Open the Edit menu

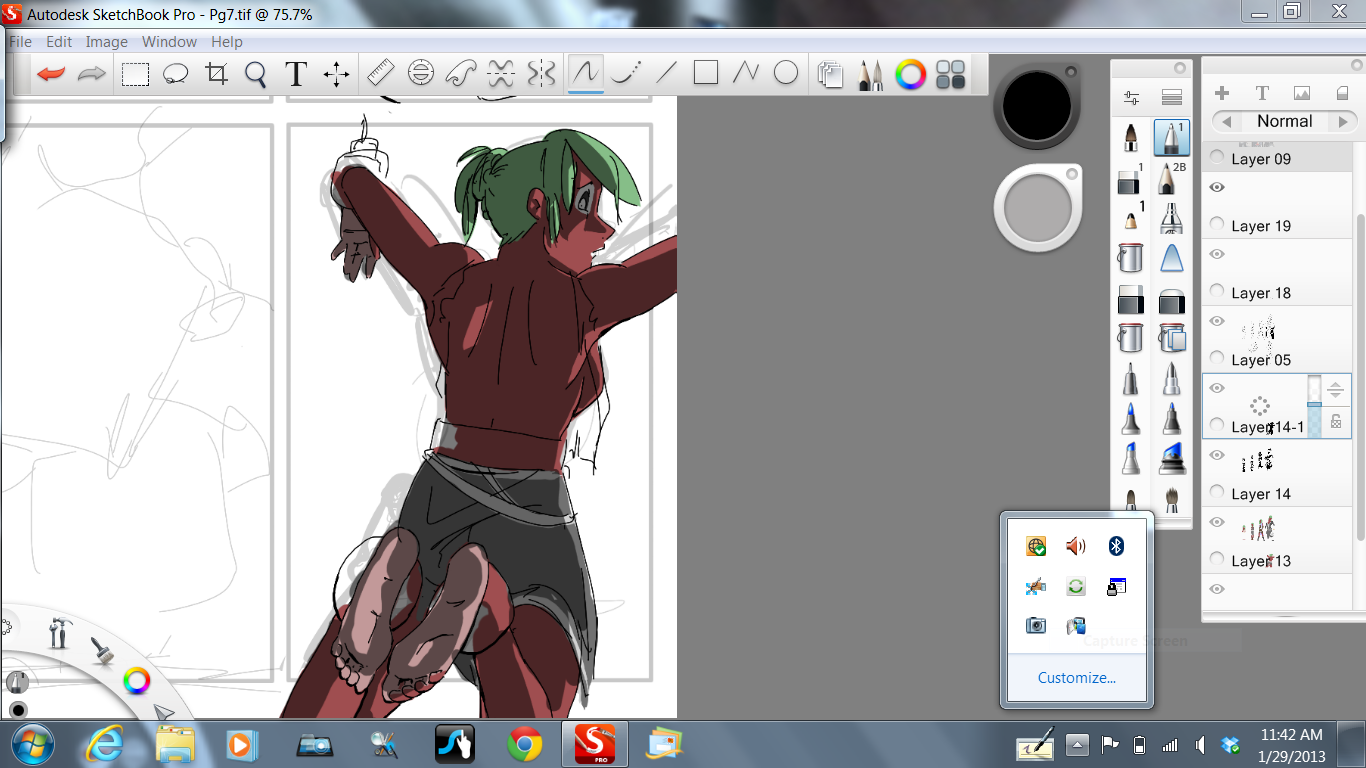(x=59, y=42)
